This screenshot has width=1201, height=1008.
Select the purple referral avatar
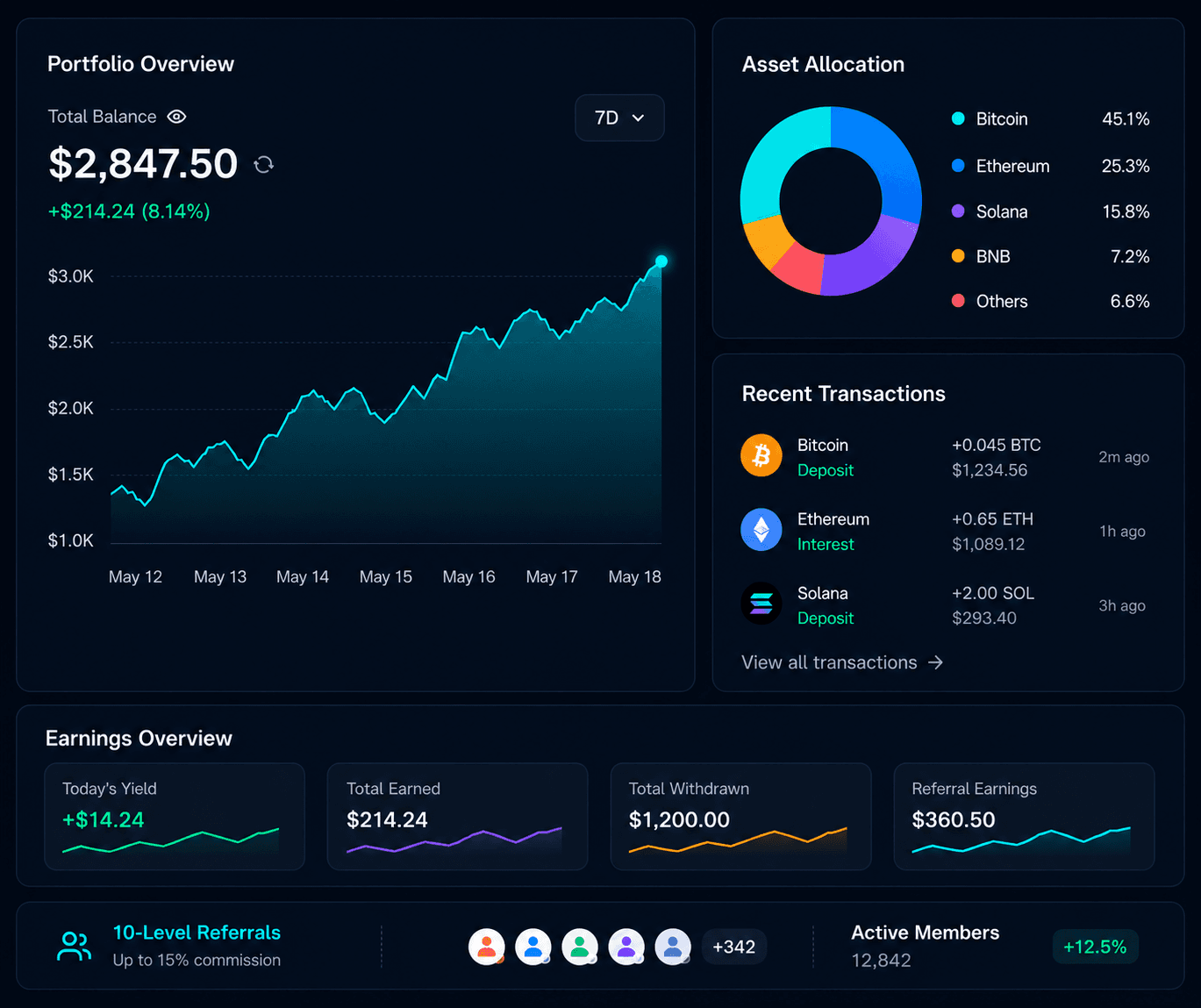click(x=626, y=947)
